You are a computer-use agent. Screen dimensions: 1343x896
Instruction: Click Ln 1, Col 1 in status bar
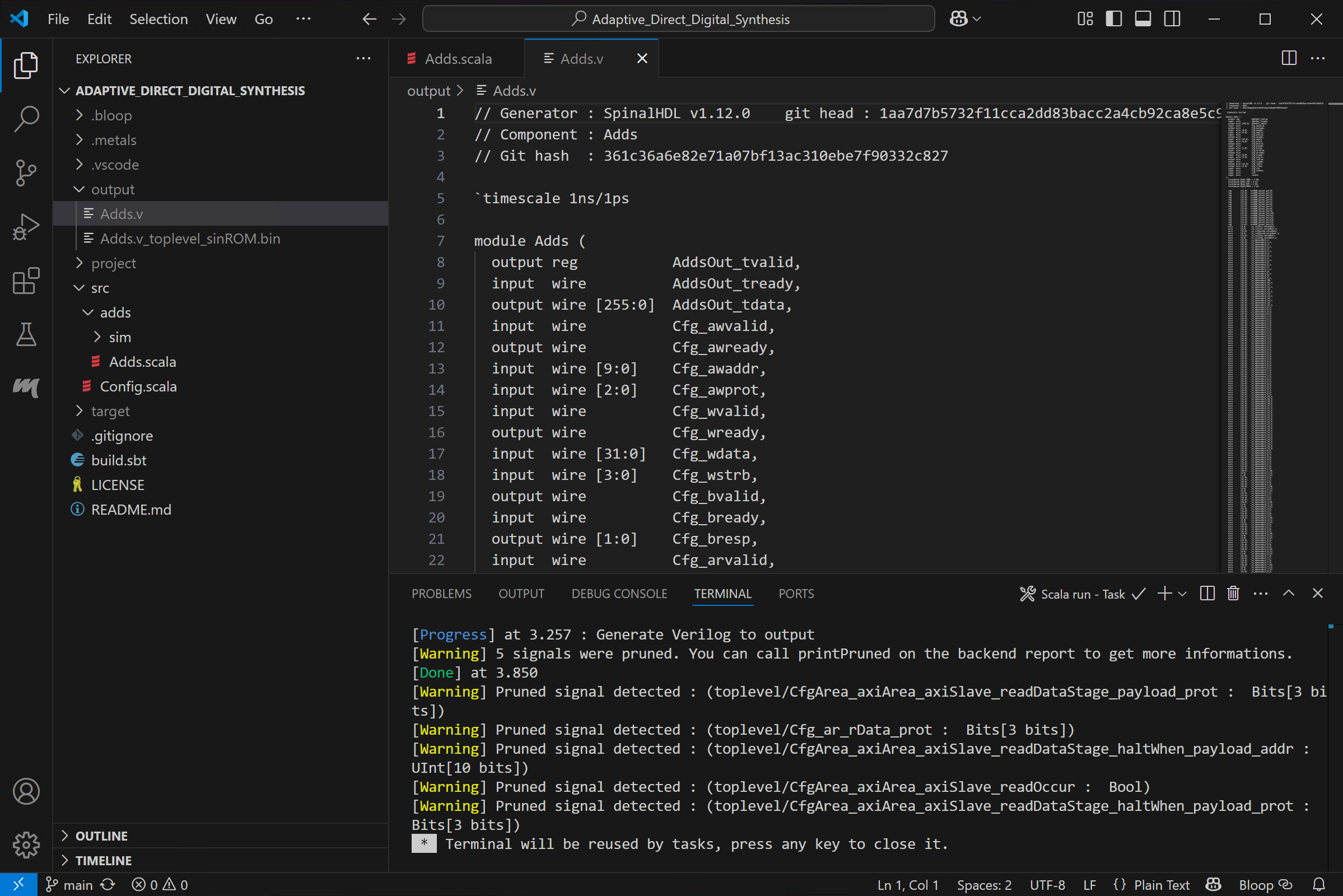click(908, 885)
